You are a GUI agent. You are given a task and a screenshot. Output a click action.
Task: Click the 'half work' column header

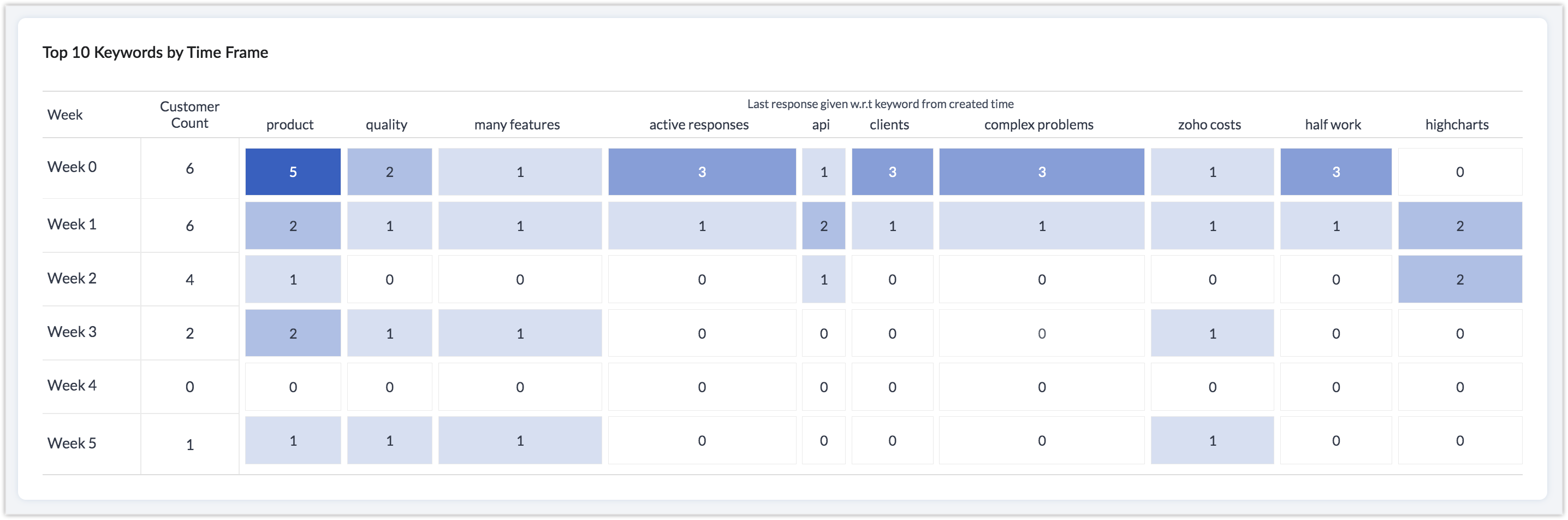[x=1333, y=125]
